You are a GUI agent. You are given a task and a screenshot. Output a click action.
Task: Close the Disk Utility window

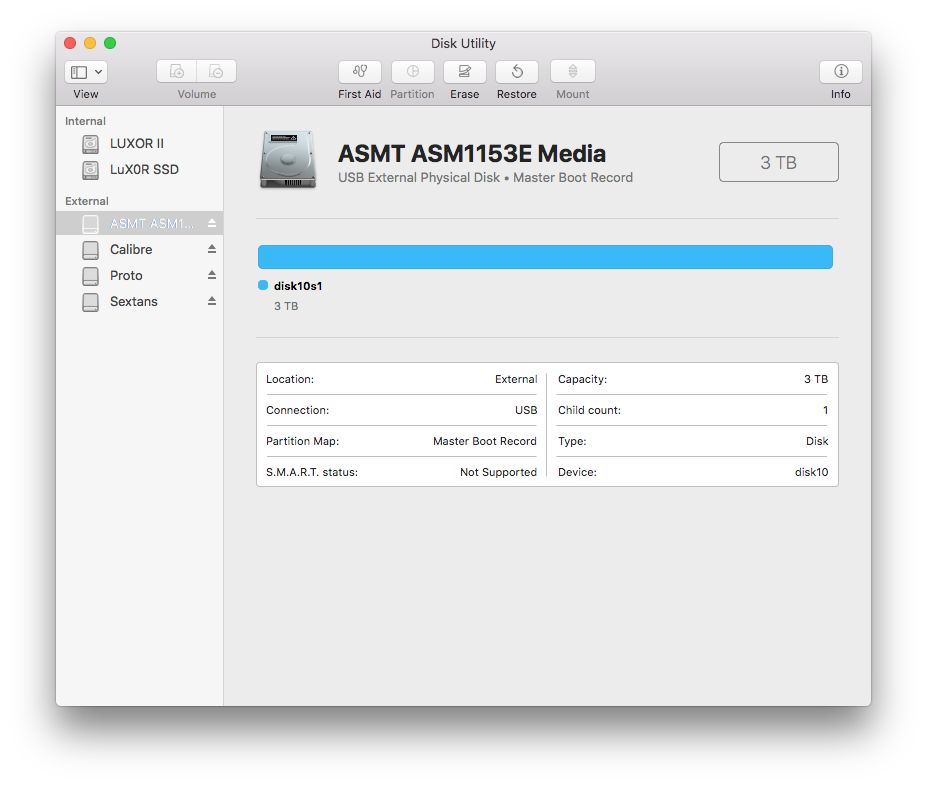click(x=70, y=43)
